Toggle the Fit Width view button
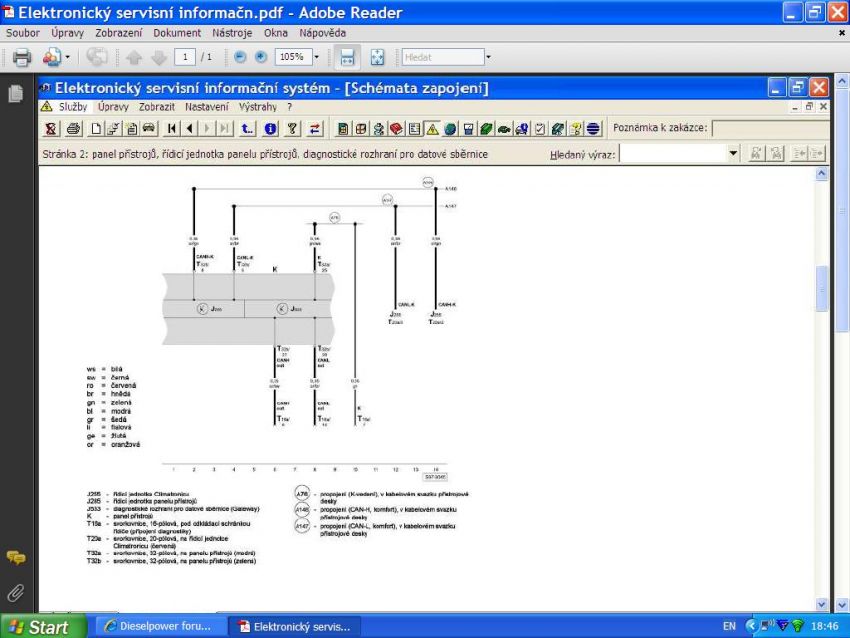 347,57
